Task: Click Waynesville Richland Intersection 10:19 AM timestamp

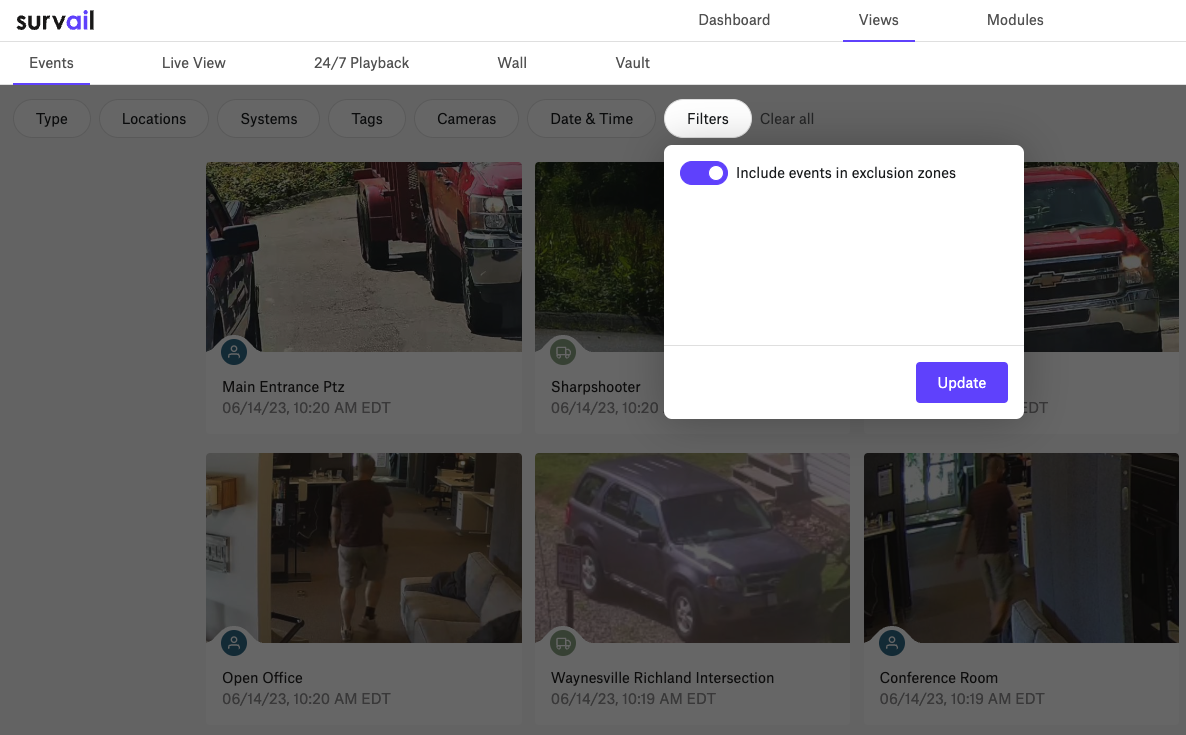Action: (x=633, y=699)
